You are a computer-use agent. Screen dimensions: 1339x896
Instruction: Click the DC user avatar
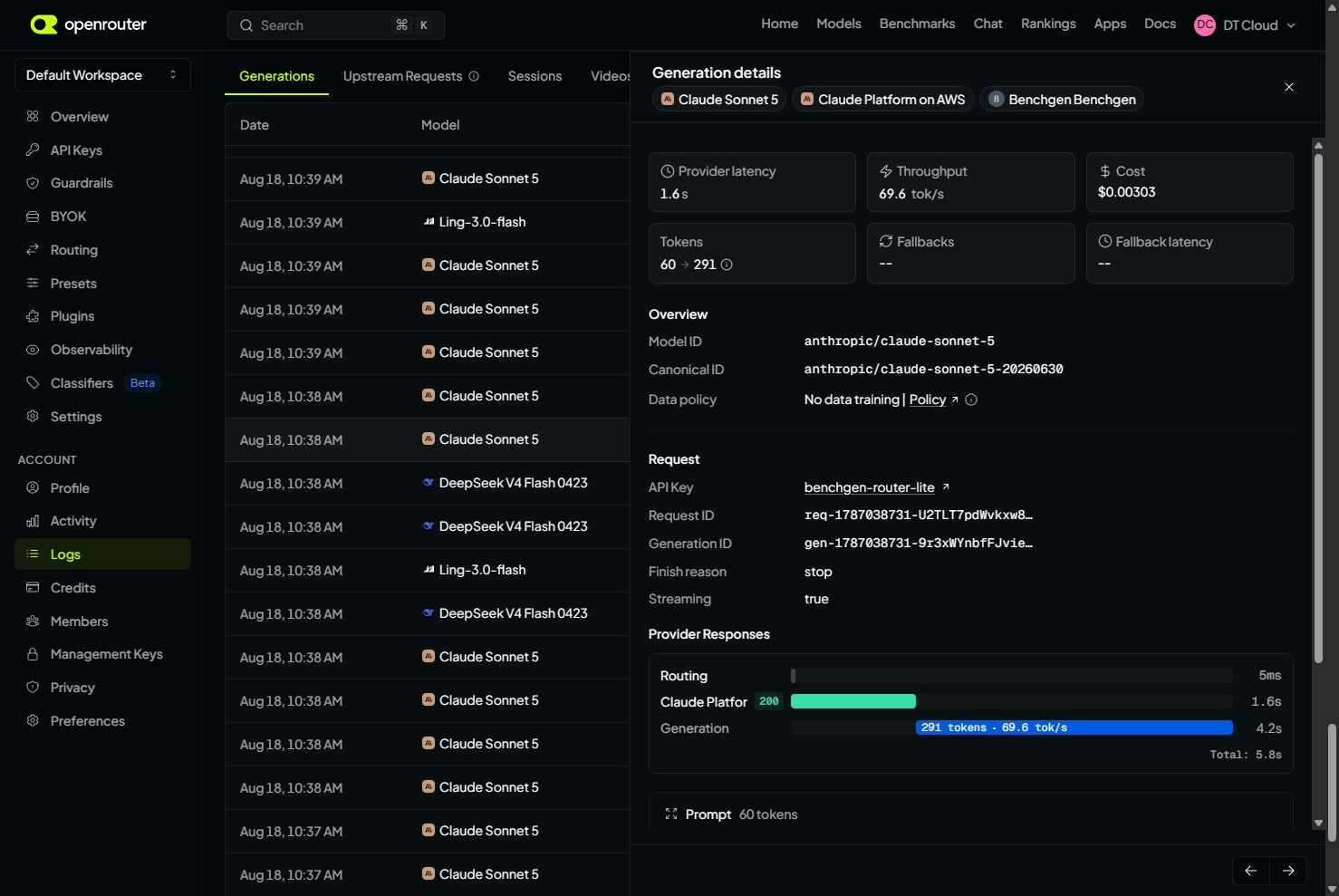(1205, 25)
